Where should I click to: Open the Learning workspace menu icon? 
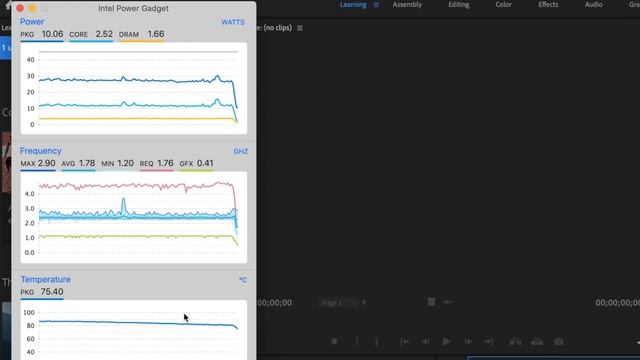click(376, 5)
